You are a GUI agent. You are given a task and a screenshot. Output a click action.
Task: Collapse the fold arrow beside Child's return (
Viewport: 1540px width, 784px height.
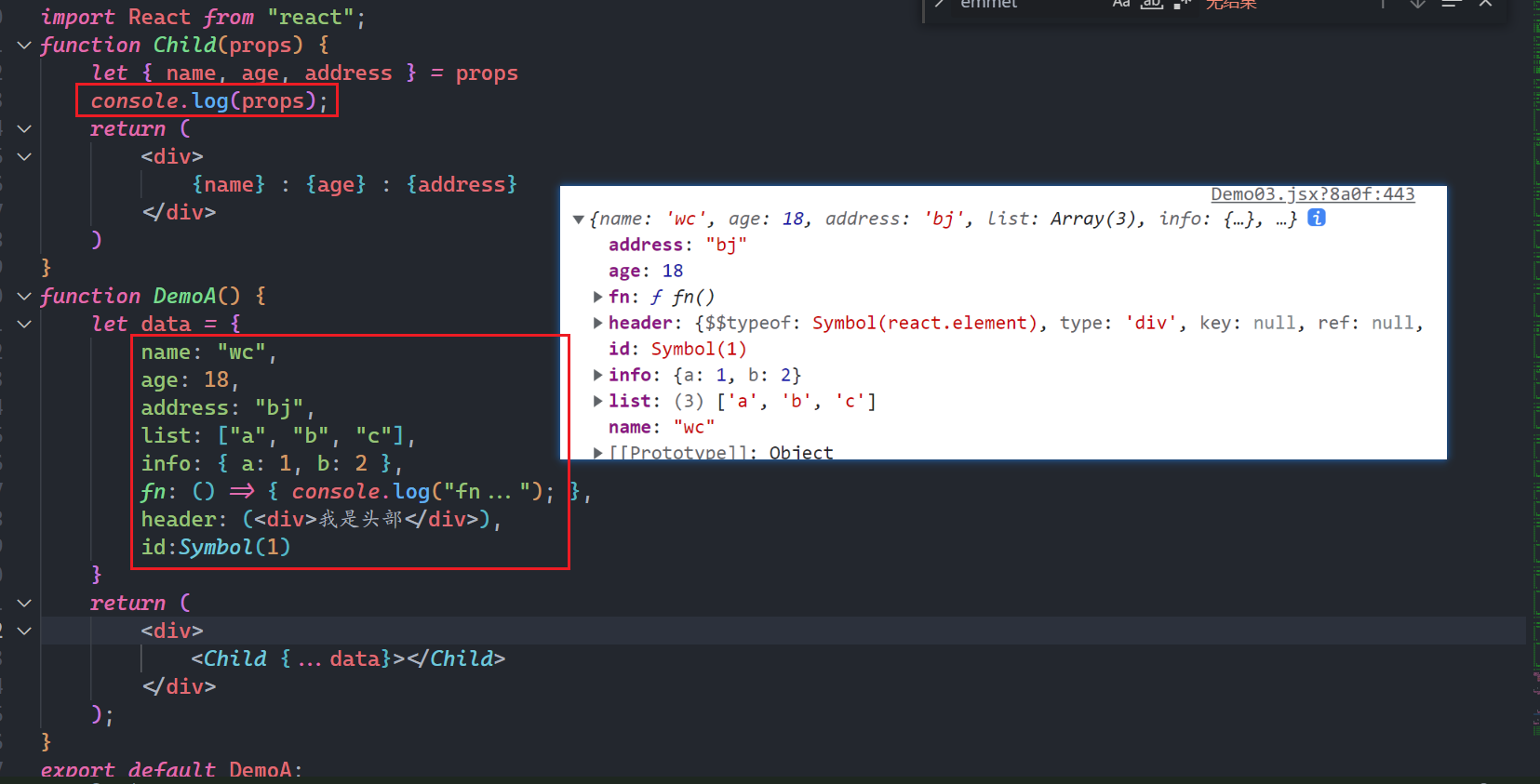[x=25, y=128]
